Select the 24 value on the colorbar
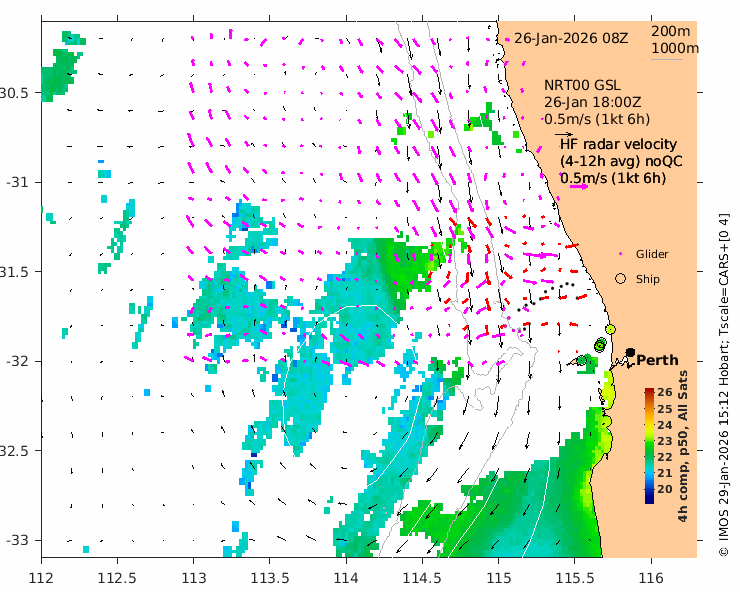 [664, 425]
